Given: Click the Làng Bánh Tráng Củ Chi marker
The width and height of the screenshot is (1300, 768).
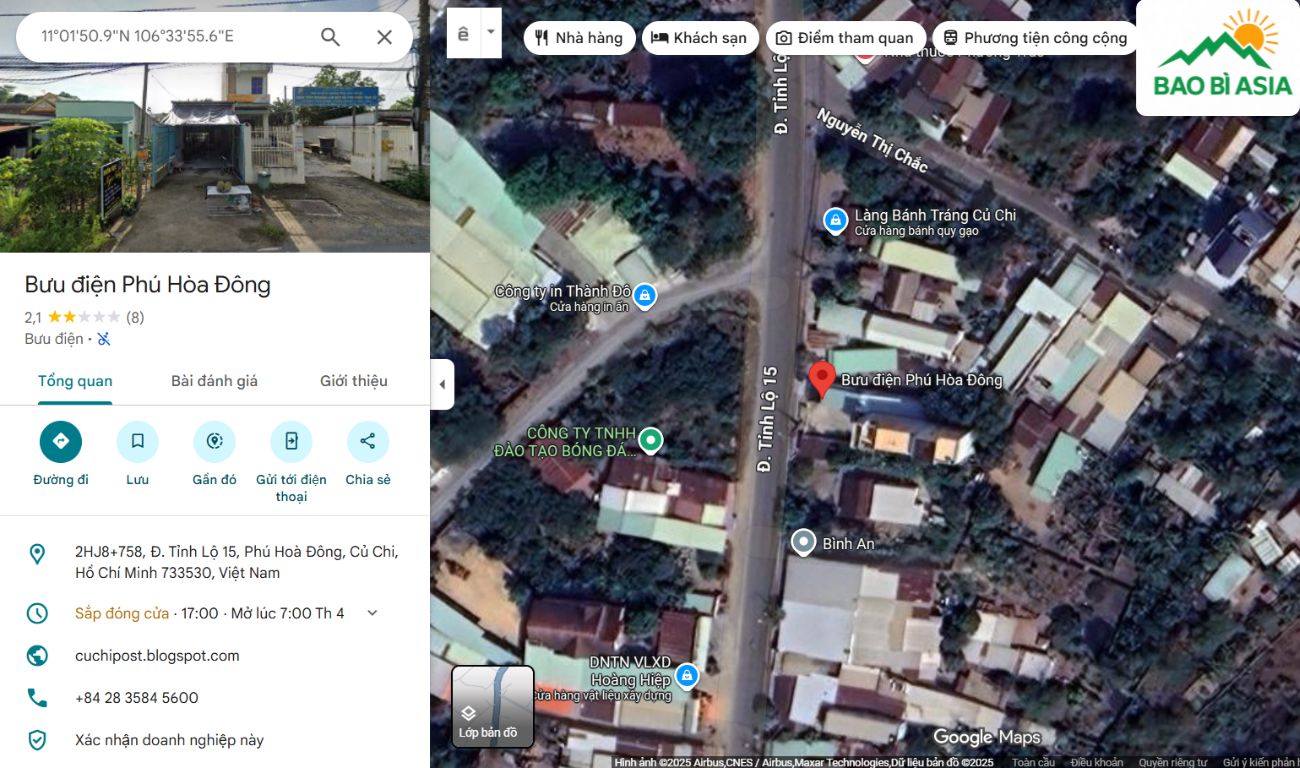Looking at the screenshot, I should coord(836,220).
